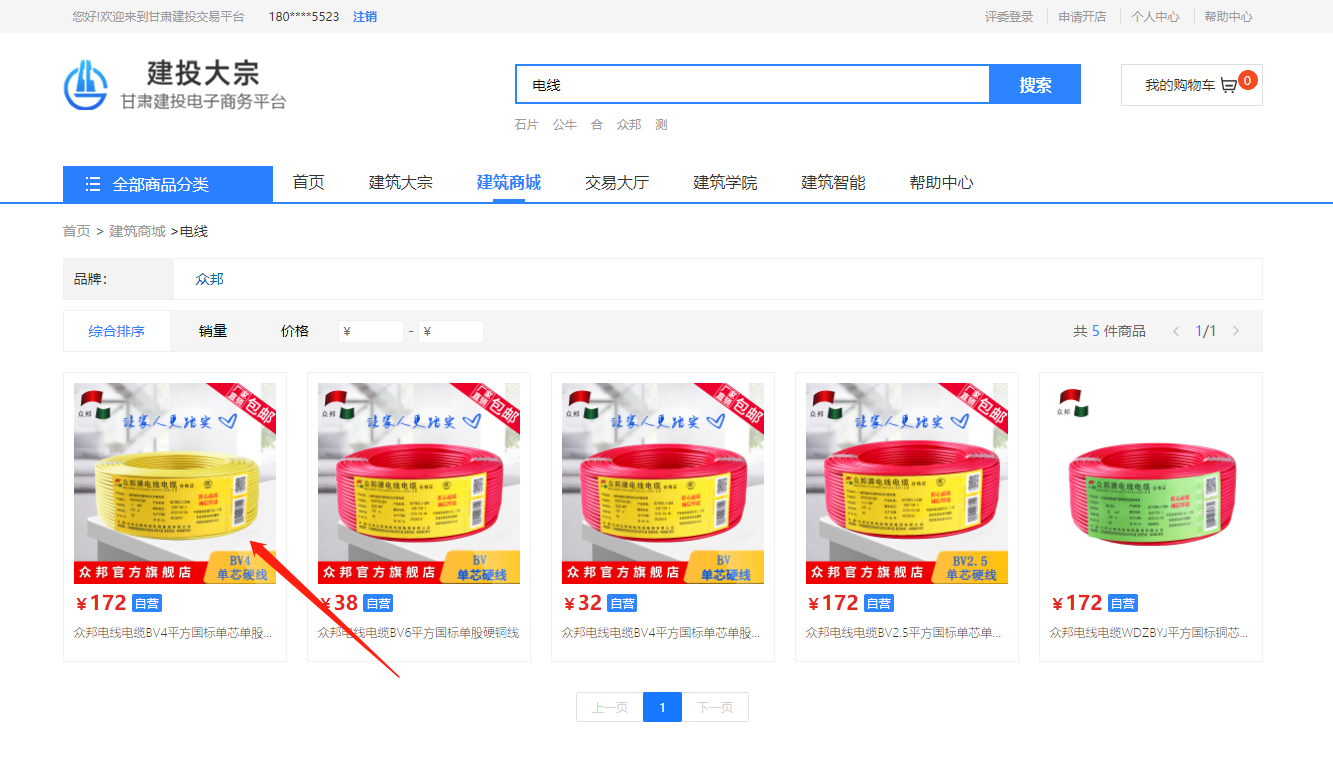Select suggested keyword 公牛
1333x768 pixels.
coord(565,125)
